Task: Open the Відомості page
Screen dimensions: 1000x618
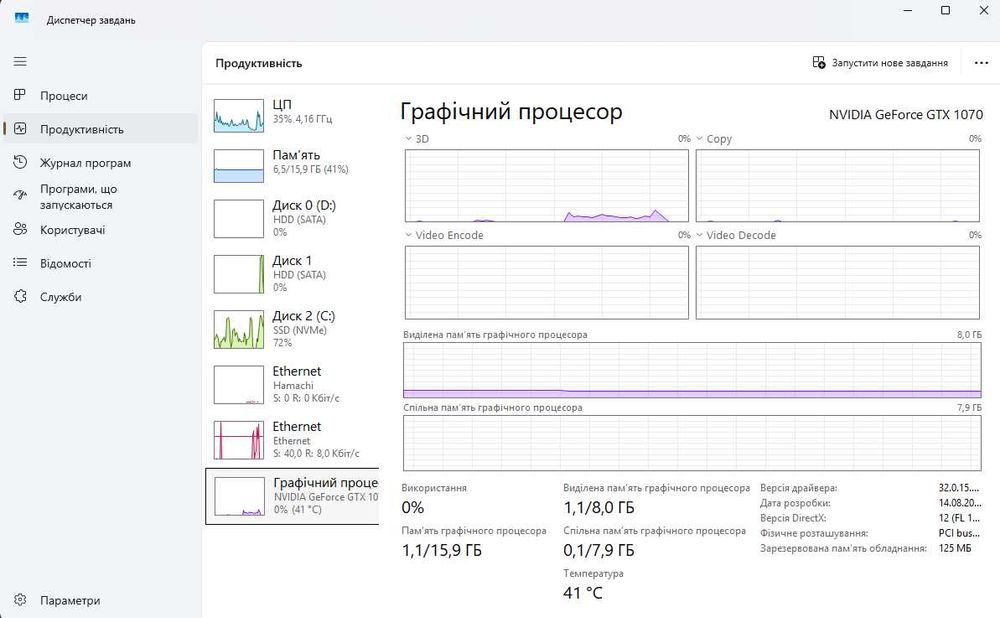Action: tap(101, 263)
